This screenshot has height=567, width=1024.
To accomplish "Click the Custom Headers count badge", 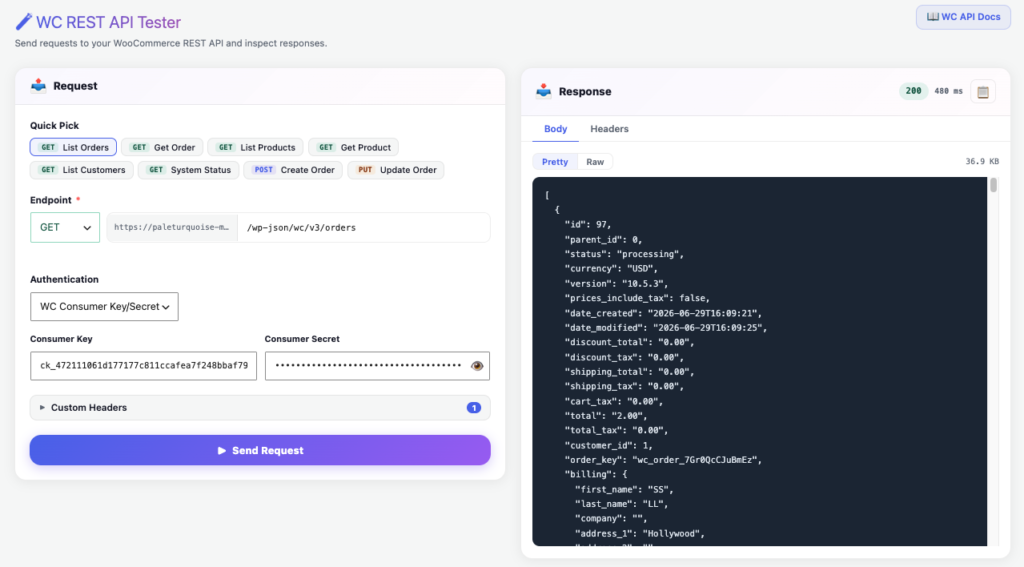I will tap(473, 408).
